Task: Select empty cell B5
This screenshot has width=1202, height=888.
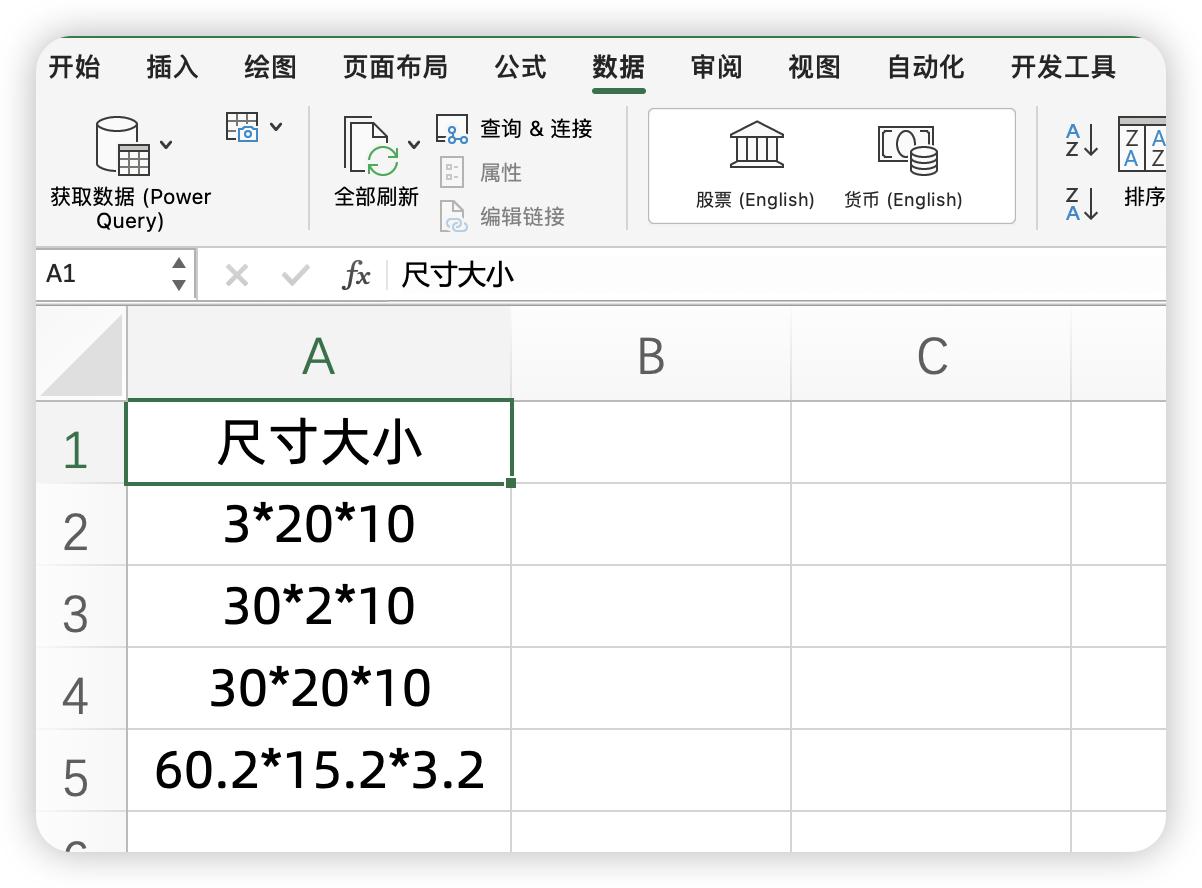Action: 651,771
